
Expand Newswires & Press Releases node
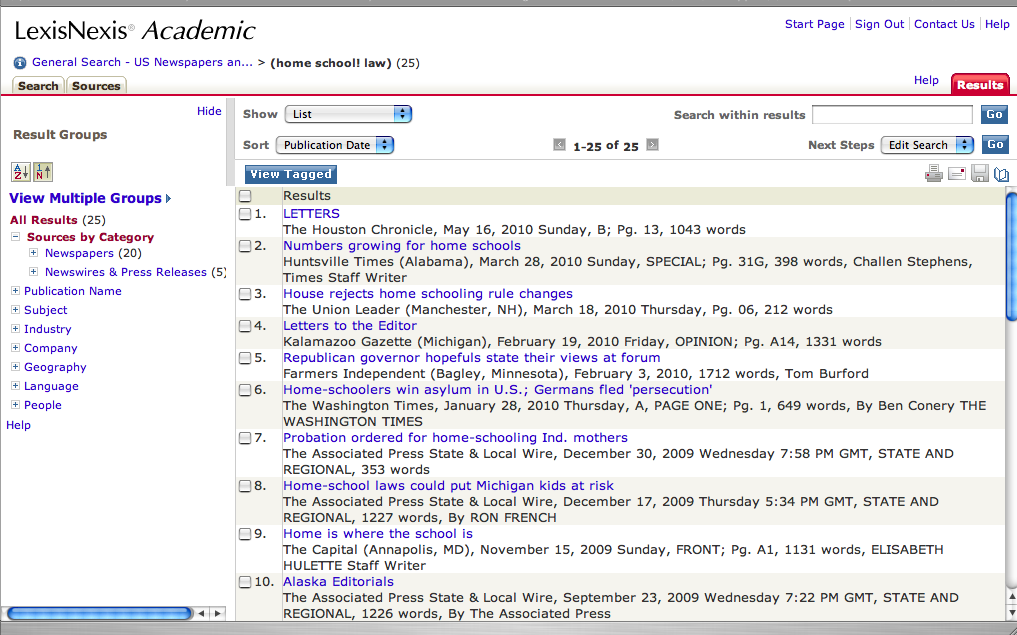point(34,272)
